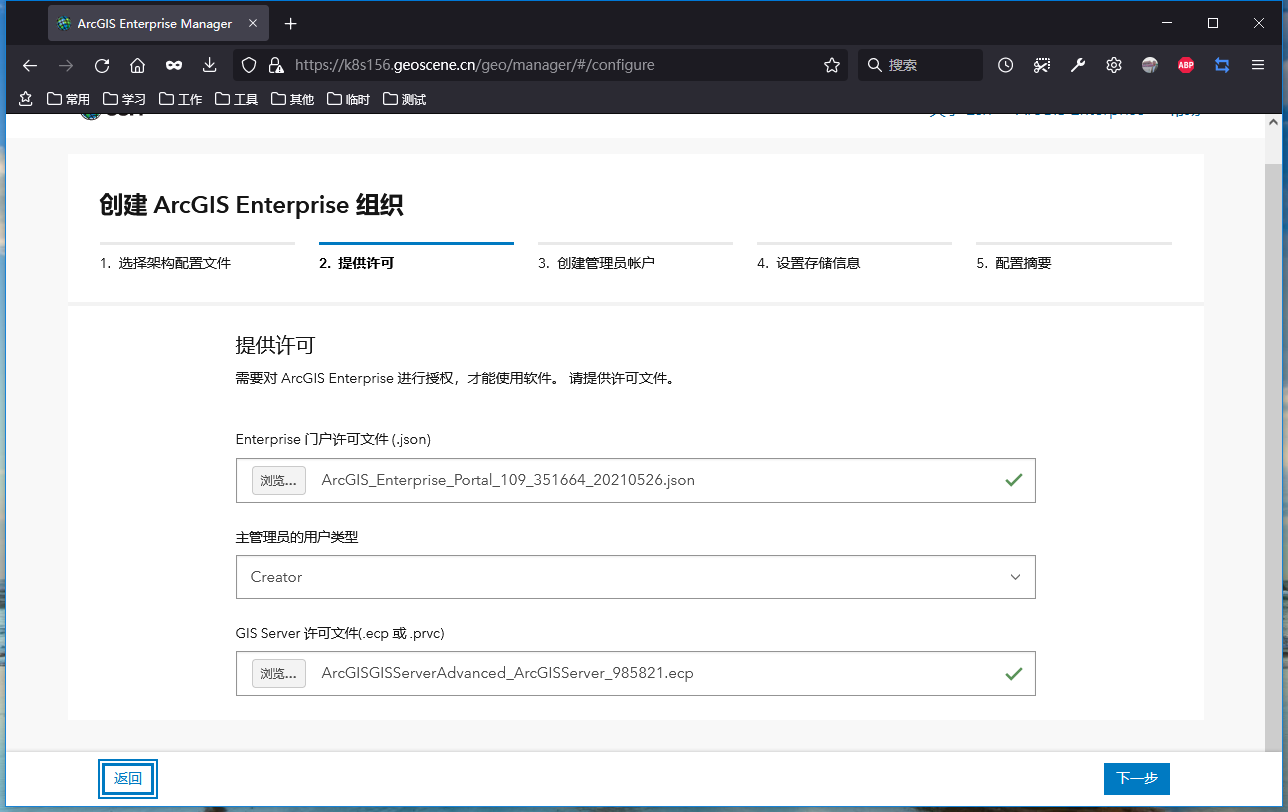The width and height of the screenshot is (1288, 812).
Task: Open the 临时 bookmarks folder
Action: [x=348, y=99]
